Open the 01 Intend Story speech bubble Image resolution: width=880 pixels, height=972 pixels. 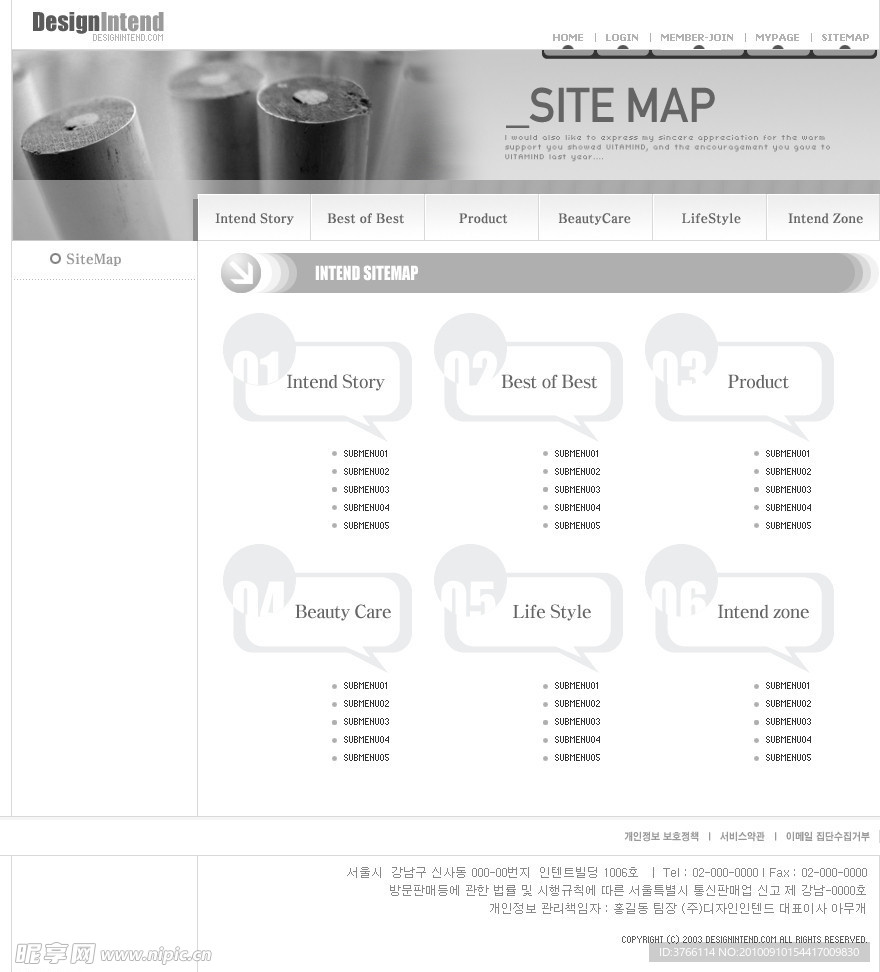[318, 378]
